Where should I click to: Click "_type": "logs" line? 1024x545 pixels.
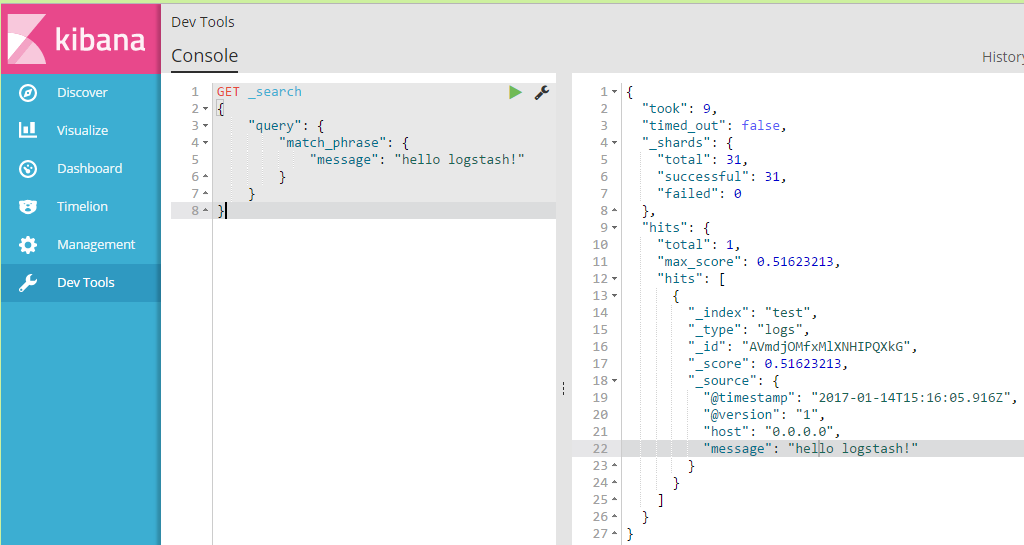pos(748,330)
